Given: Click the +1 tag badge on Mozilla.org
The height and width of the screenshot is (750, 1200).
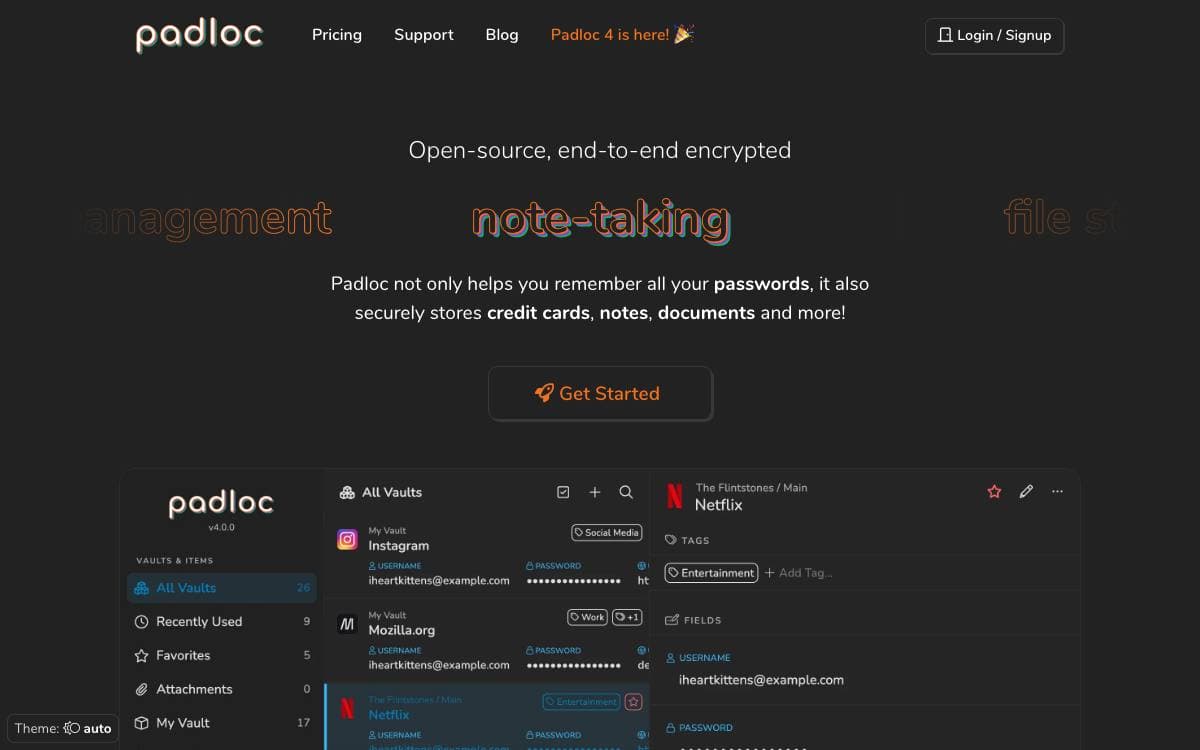Looking at the screenshot, I should [627, 617].
